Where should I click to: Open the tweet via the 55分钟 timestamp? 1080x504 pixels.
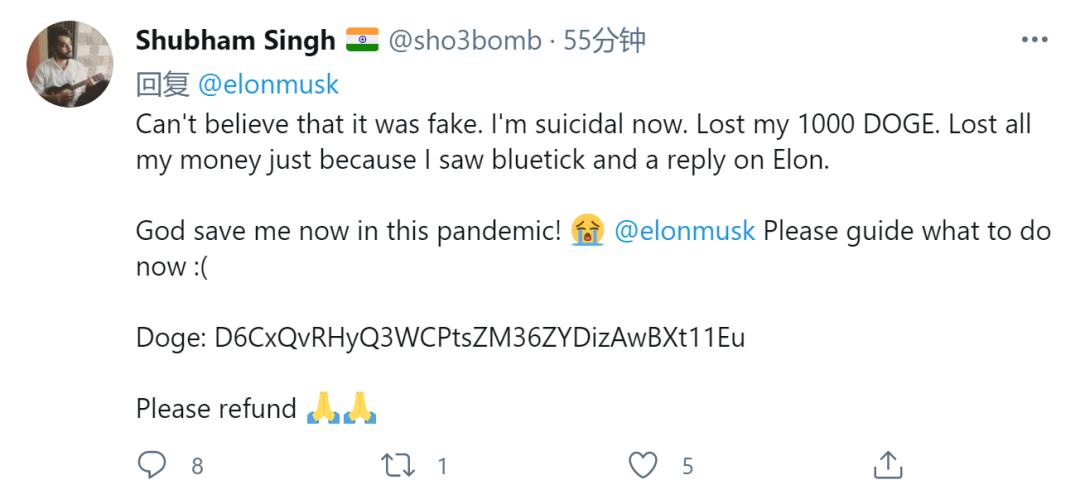point(604,41)
